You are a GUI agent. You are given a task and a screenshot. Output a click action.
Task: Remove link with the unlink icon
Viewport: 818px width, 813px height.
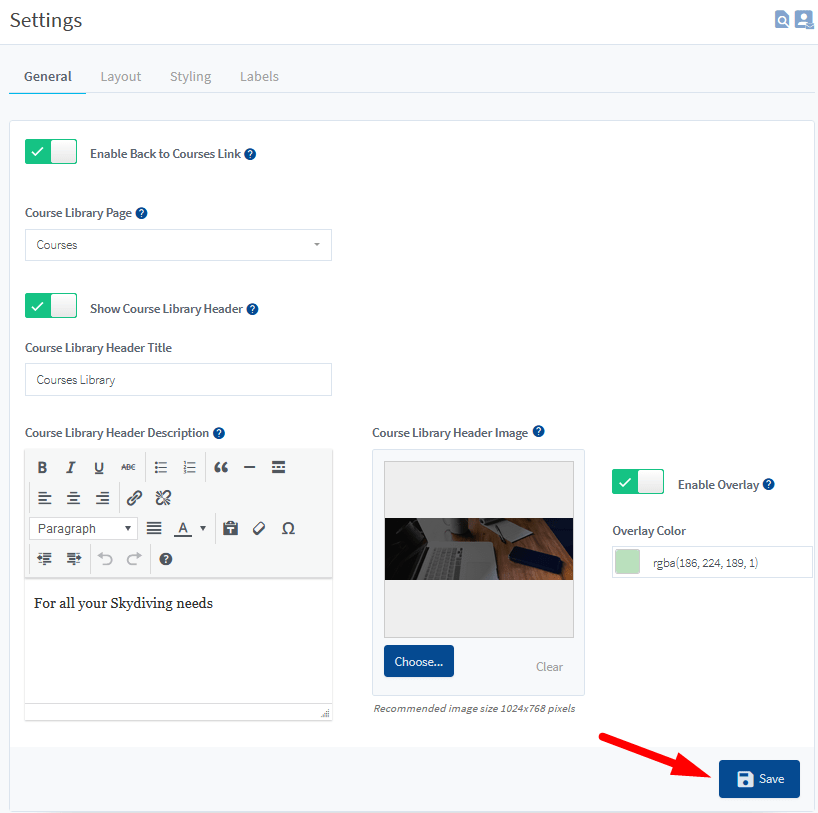point(163,498)
